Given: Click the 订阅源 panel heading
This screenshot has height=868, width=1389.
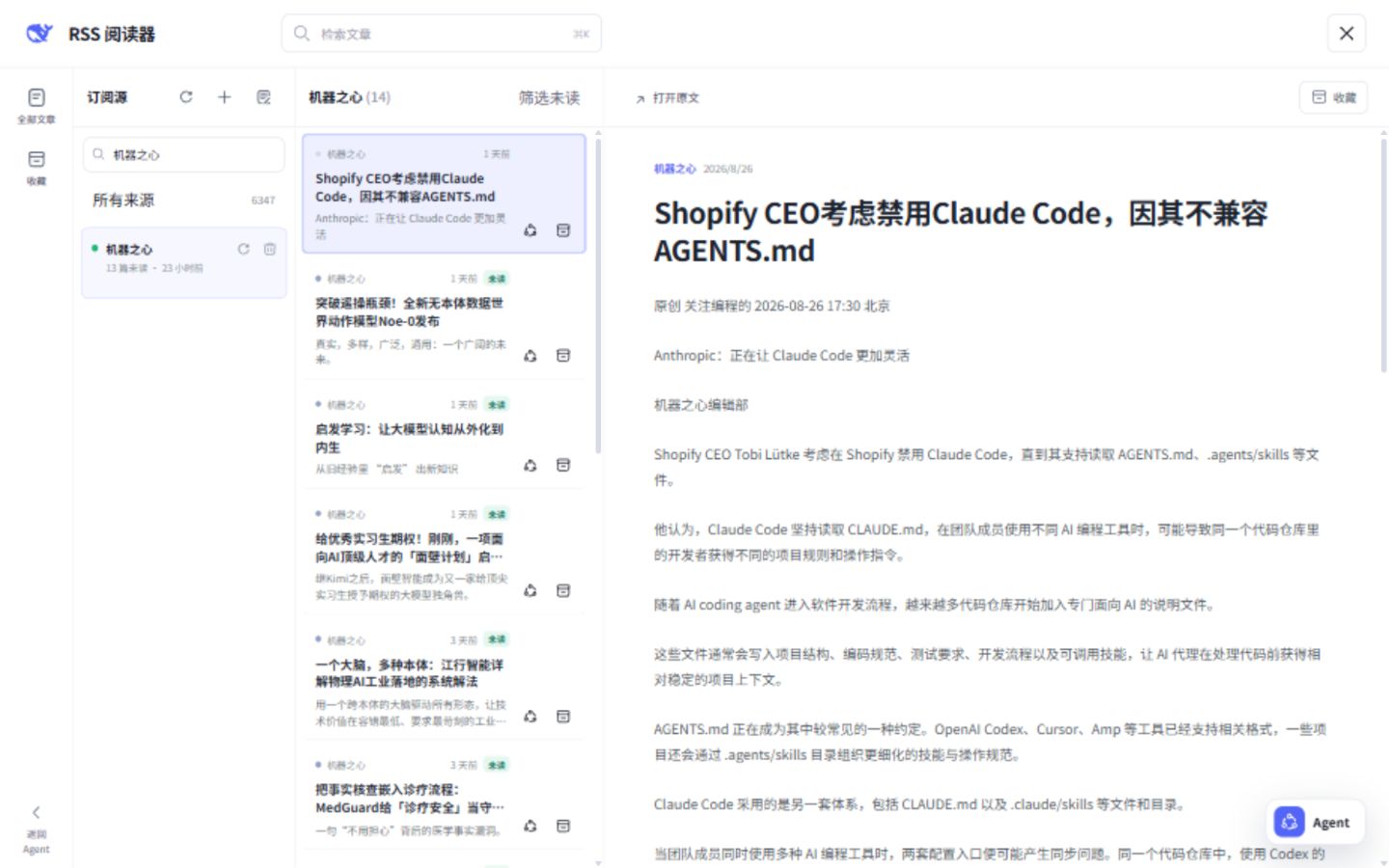Looking at the screenshot, I should [107, 97].
